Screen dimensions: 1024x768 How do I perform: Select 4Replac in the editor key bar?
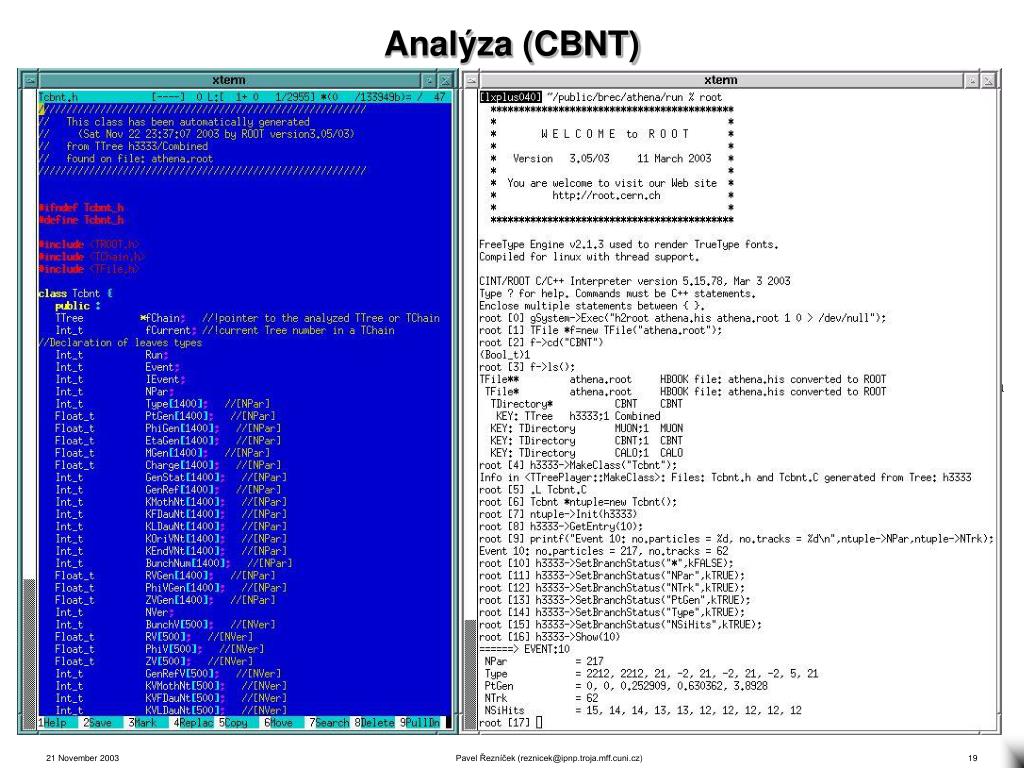click(193, 723)
